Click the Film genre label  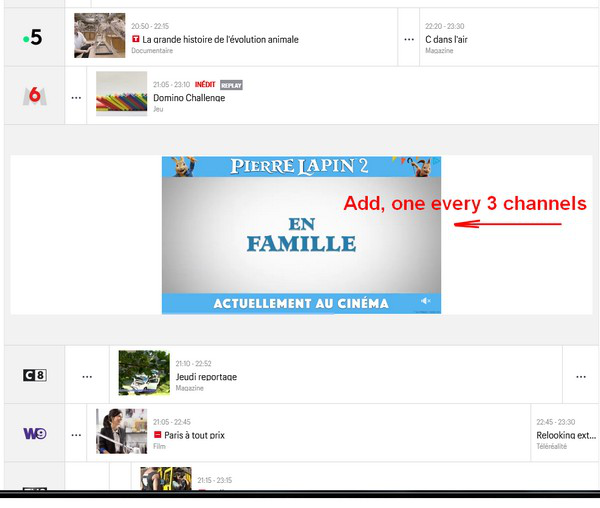(x=159, y=446)
